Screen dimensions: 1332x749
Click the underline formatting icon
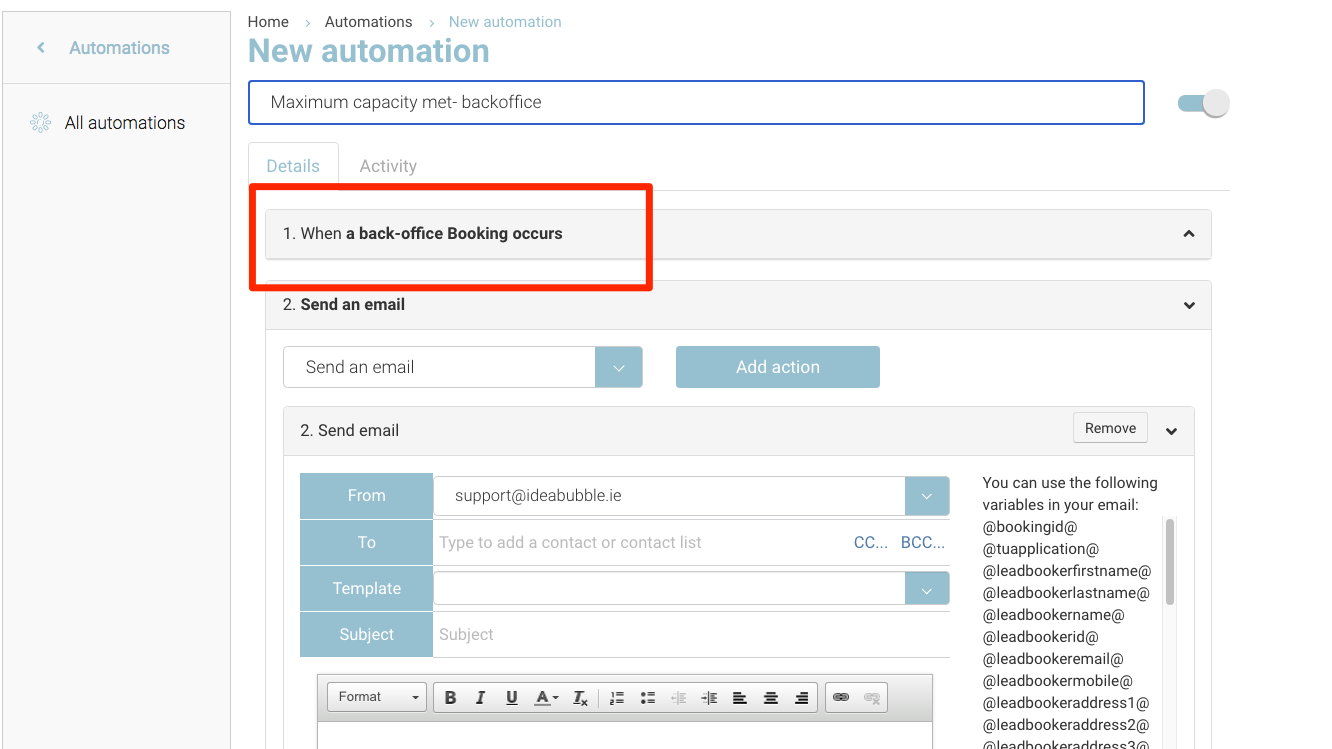tap(511, 697)
